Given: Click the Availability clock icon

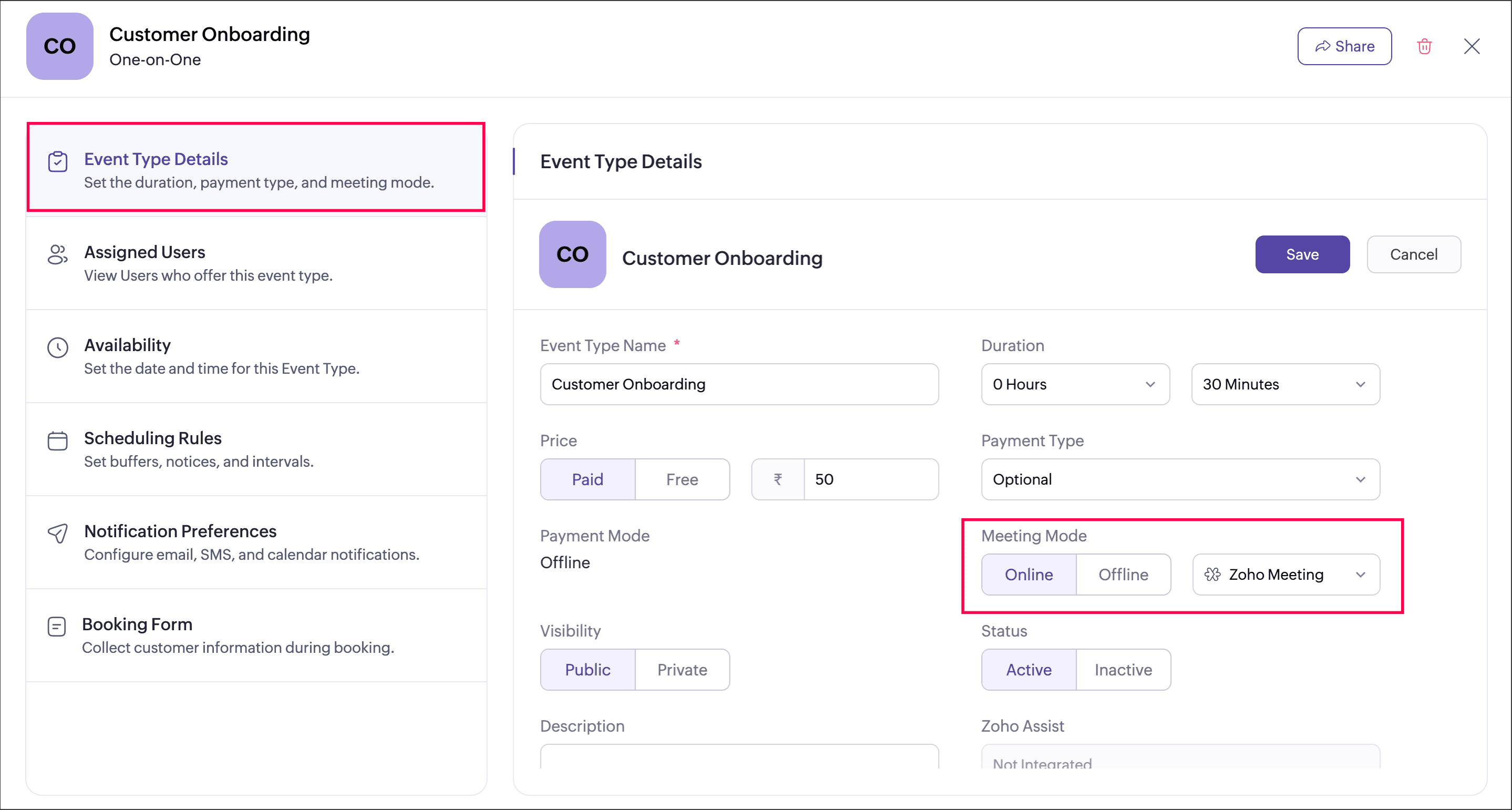Looking at the screenshot, I should tap(57, 347).
